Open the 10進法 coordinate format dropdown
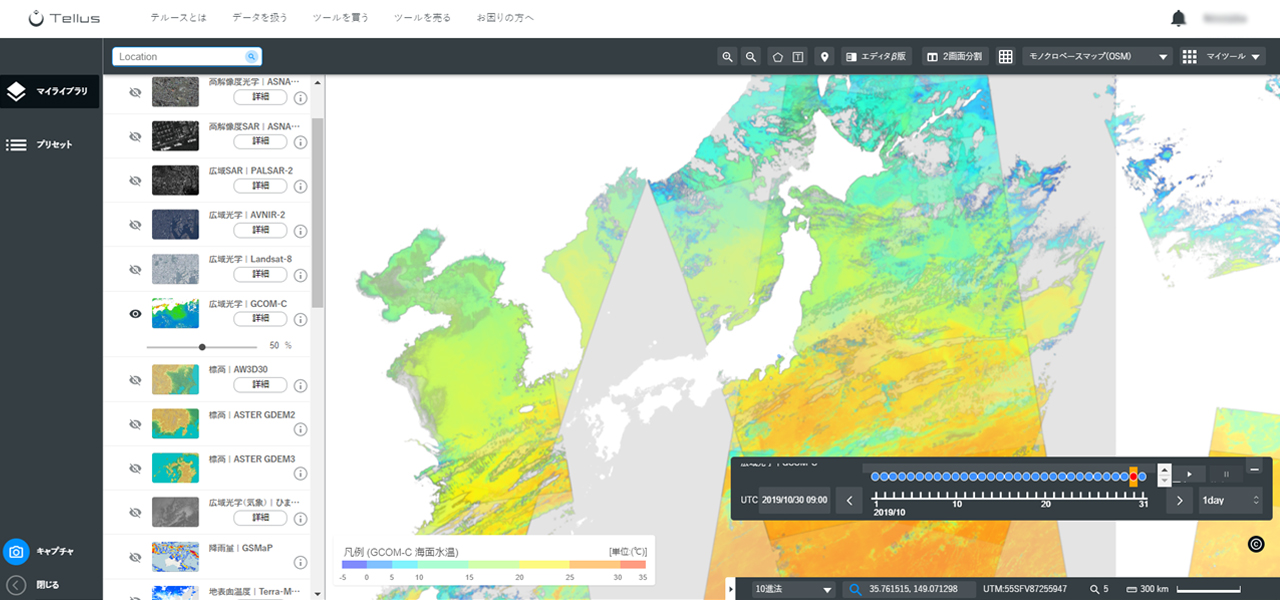The image size is (1280, 600). [794, 590]
